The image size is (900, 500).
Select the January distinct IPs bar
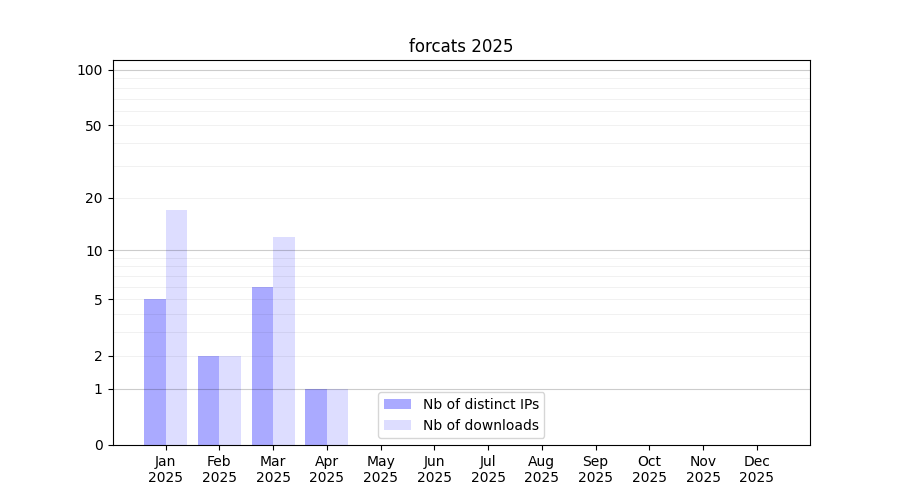tap(155, 372)
